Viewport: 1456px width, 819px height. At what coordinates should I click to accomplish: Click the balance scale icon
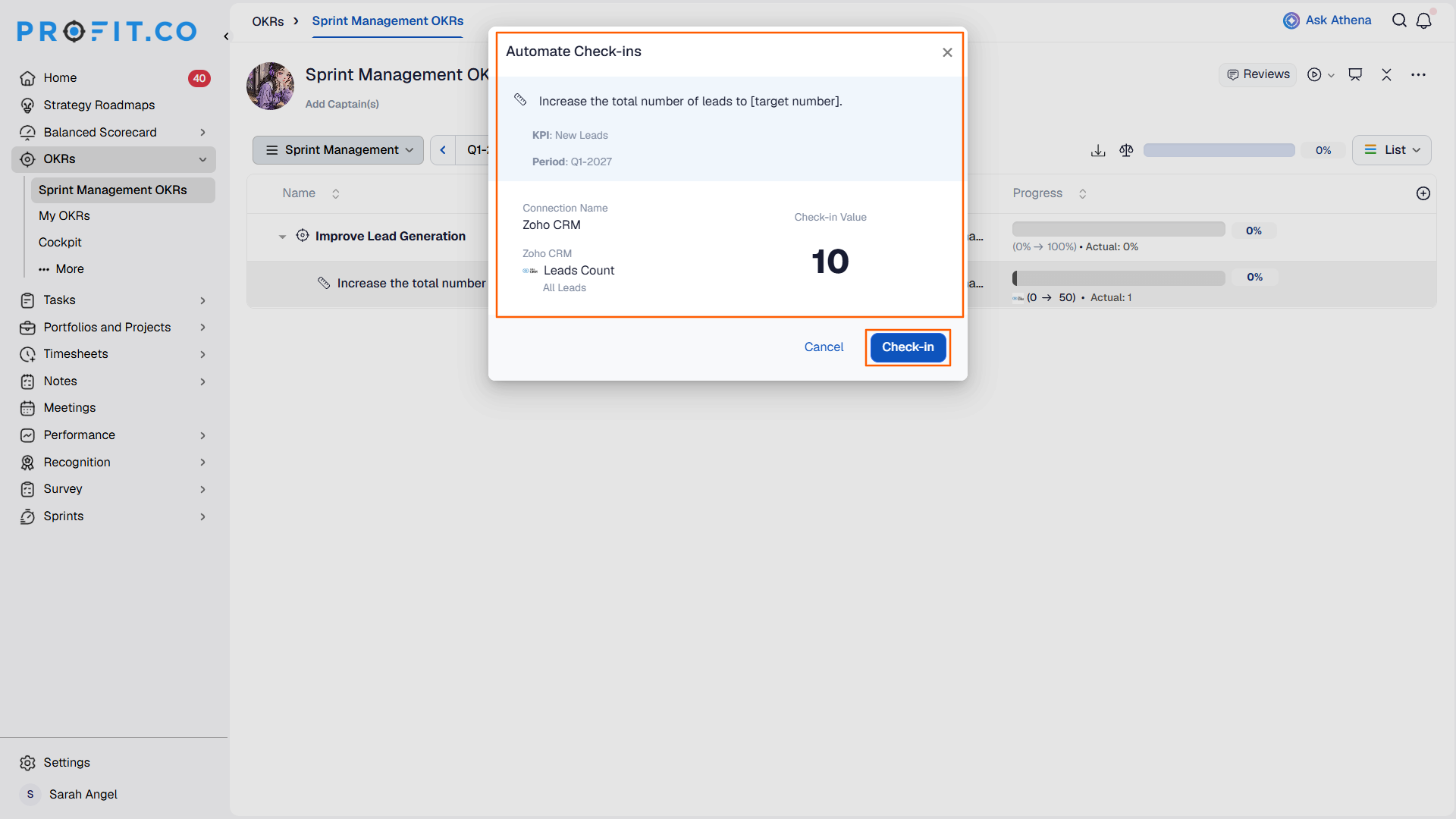(x=1126, y=150)
